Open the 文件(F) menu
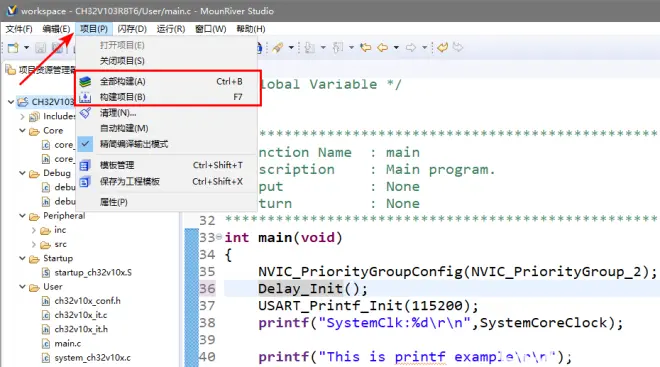This screenshot has width=660, height=367. (19, 29)
